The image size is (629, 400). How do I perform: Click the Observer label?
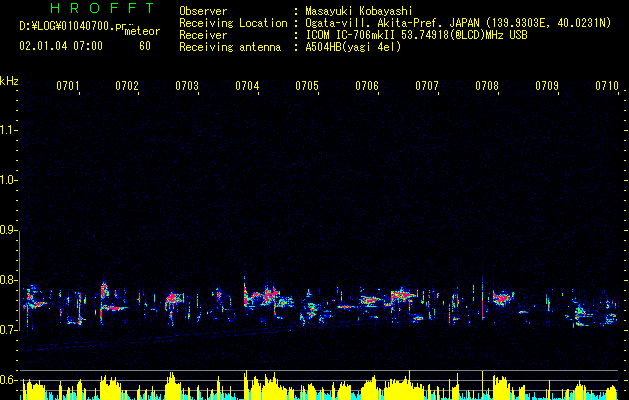[x=203, y=11]
